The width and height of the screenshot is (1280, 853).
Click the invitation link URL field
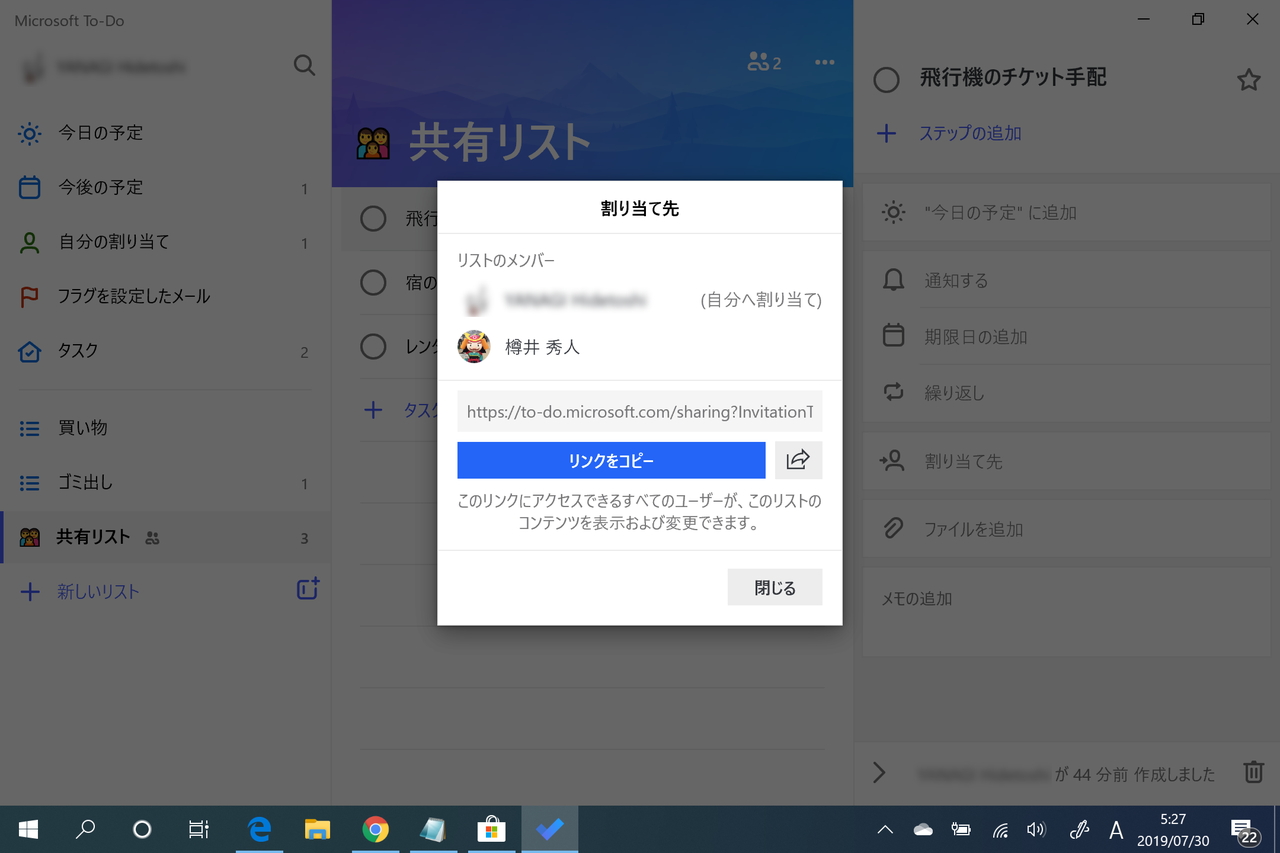click(x=639, y=411)
